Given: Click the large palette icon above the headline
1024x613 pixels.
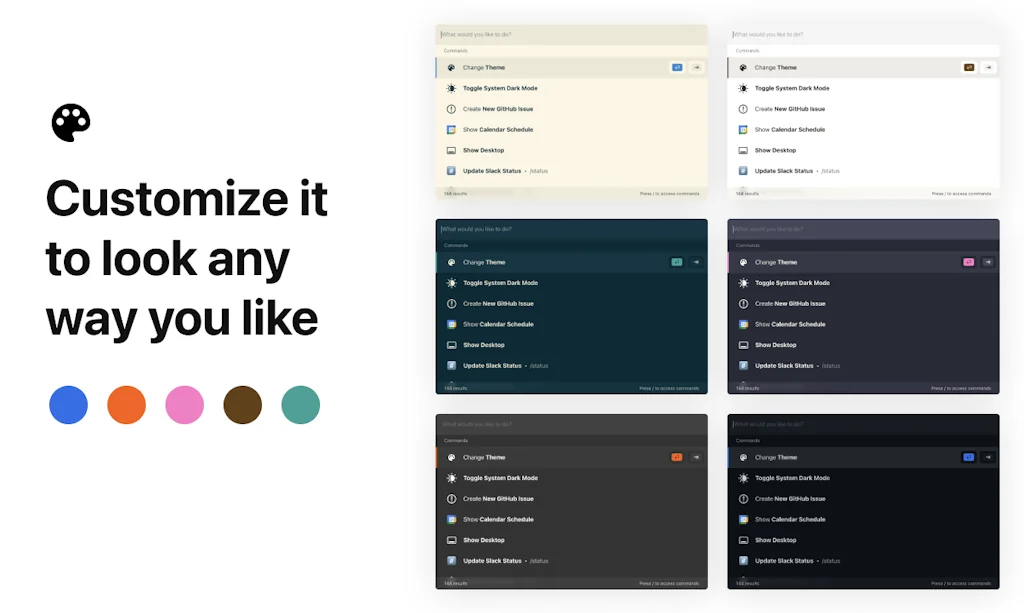Looking at the screenshot, I should (x=71, y=123).
